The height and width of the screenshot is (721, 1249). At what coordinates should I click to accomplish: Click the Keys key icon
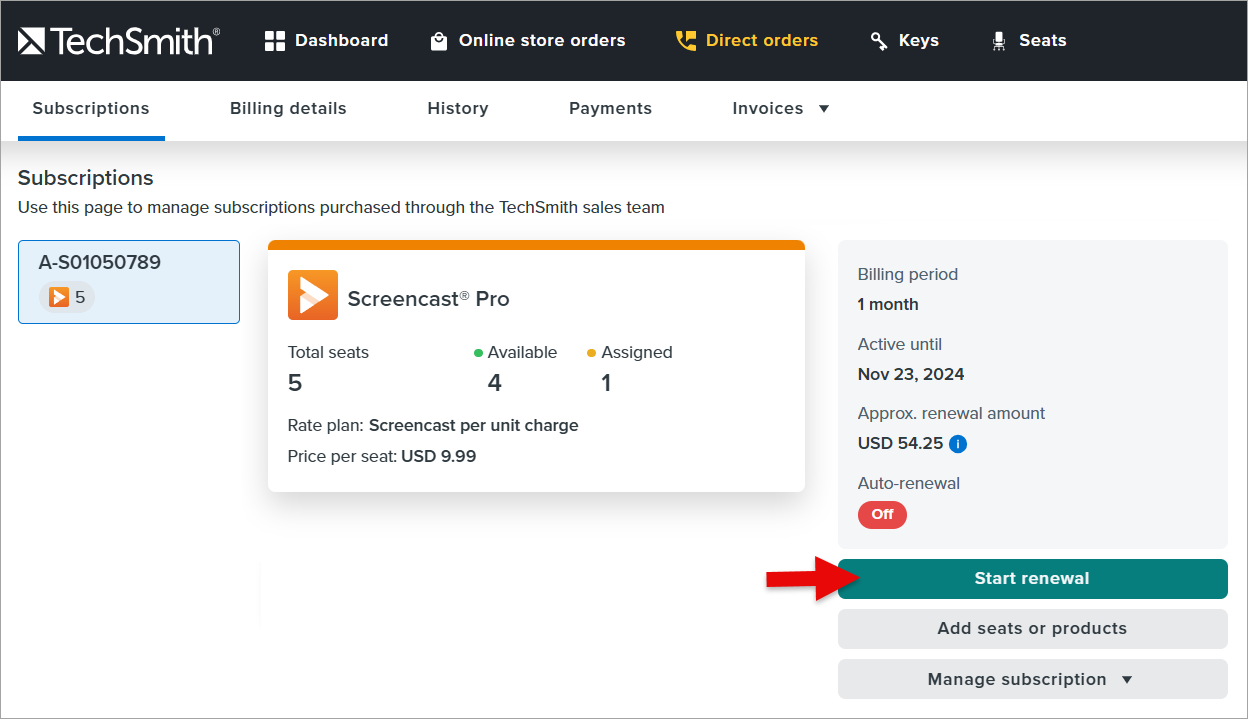[x=879, y=41]
